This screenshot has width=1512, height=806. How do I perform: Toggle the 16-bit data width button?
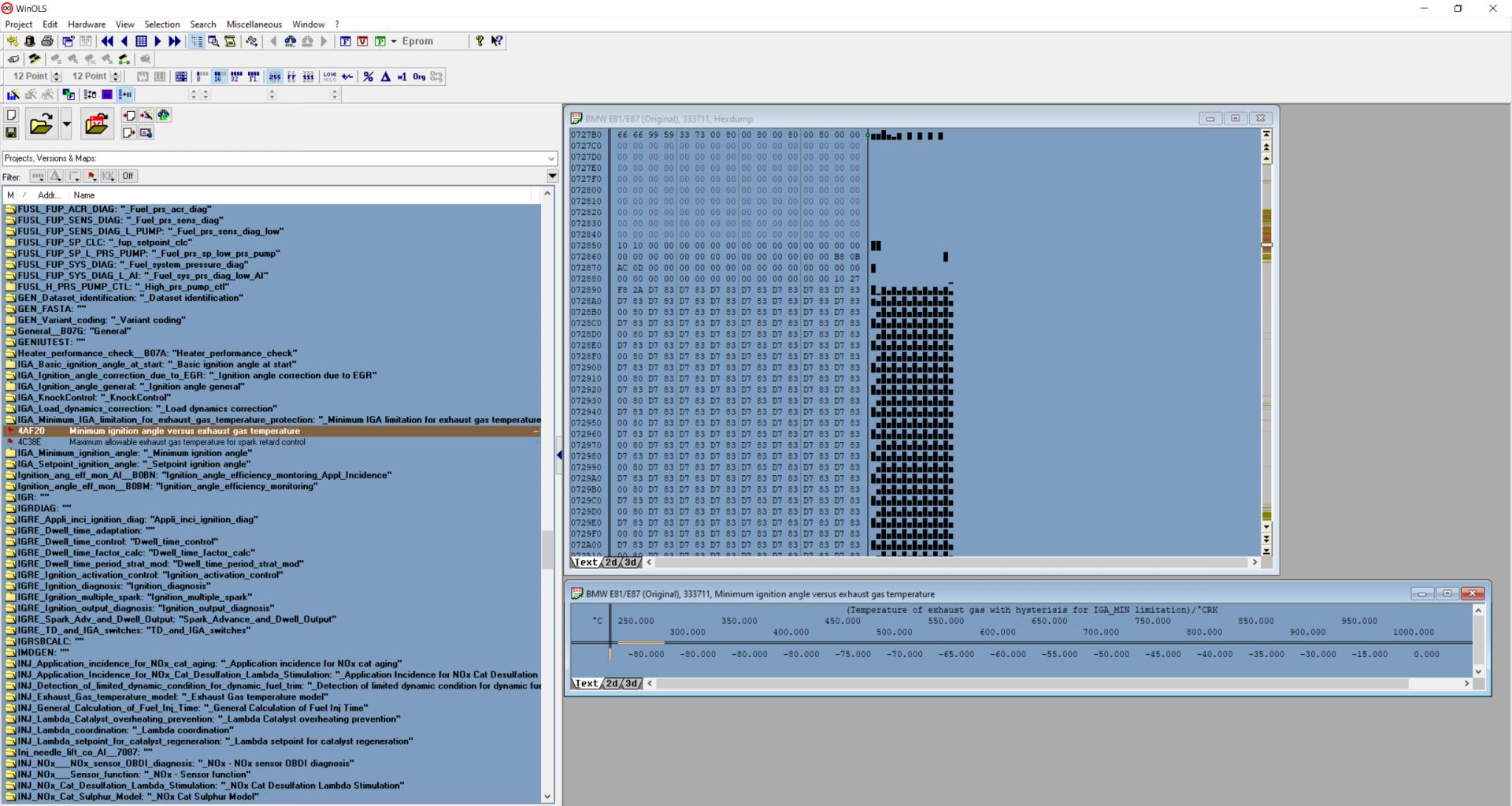(219, 76)
